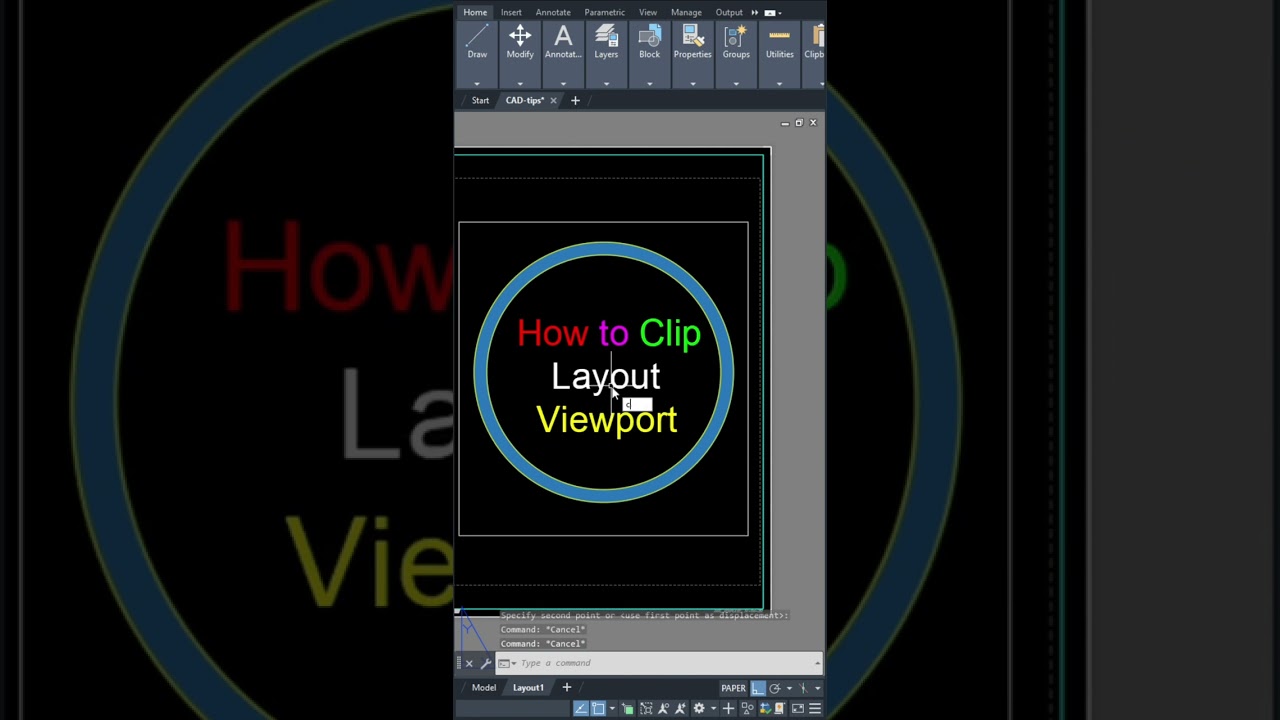Switch to the Insert ribbon tab

coord(511,12)
